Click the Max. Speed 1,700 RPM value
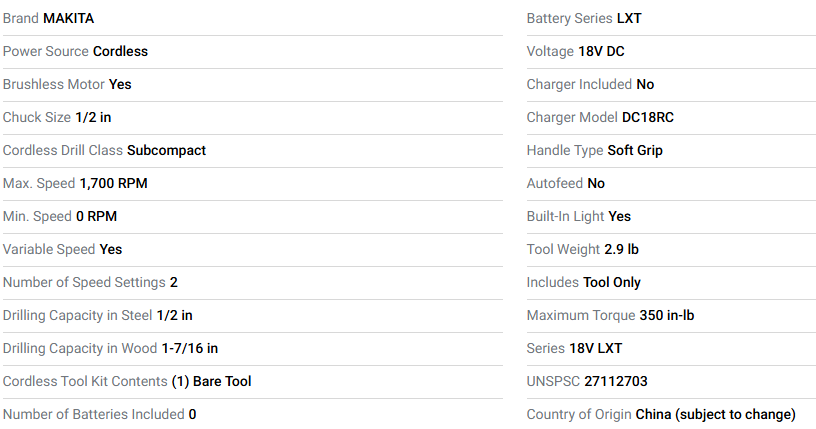 click(x=113, y=183)
